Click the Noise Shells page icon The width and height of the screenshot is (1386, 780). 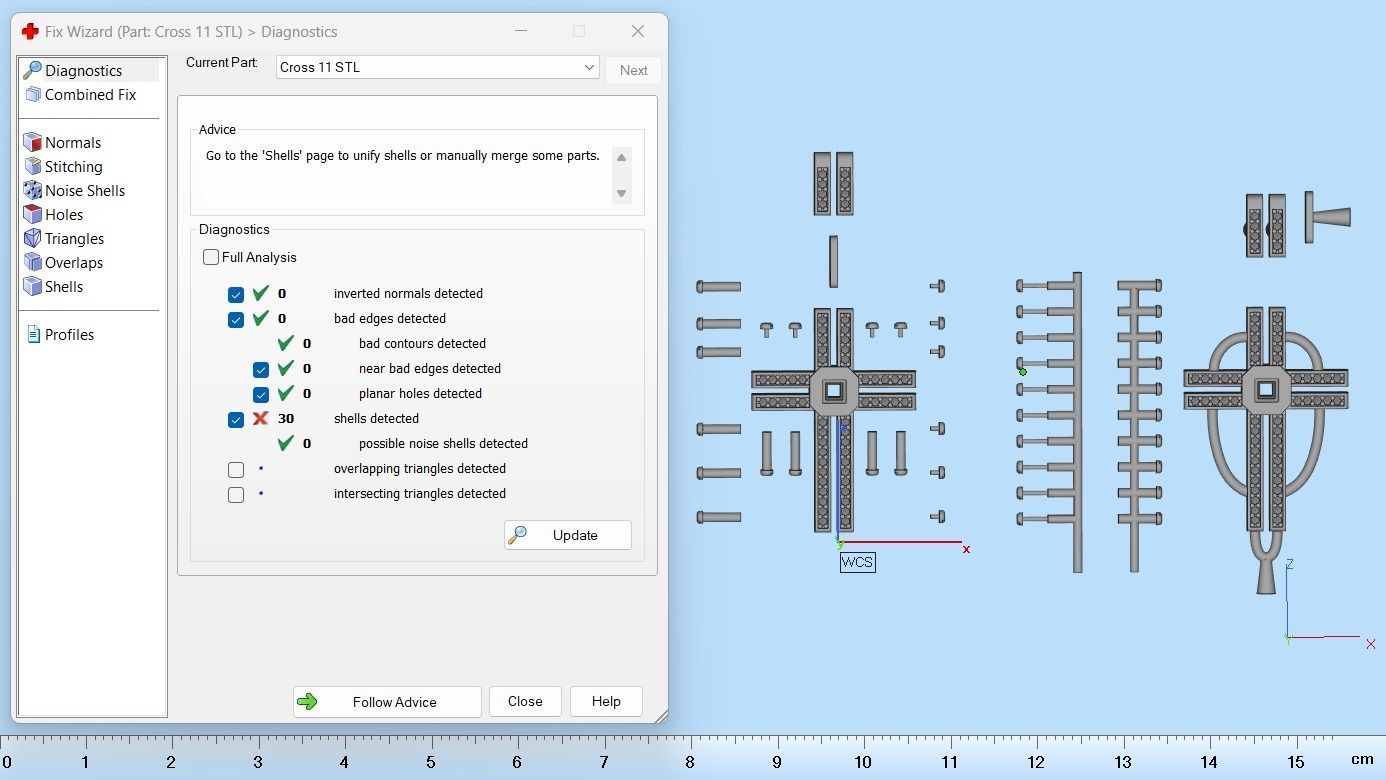pos(32,190)
